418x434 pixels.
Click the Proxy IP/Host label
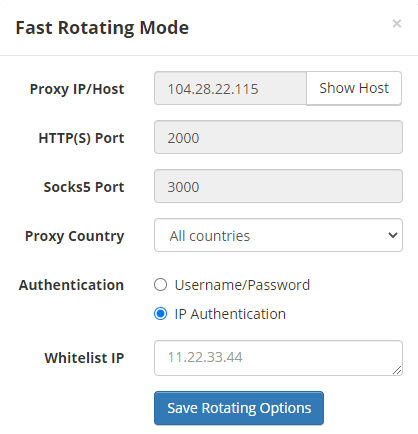(77, 89)
